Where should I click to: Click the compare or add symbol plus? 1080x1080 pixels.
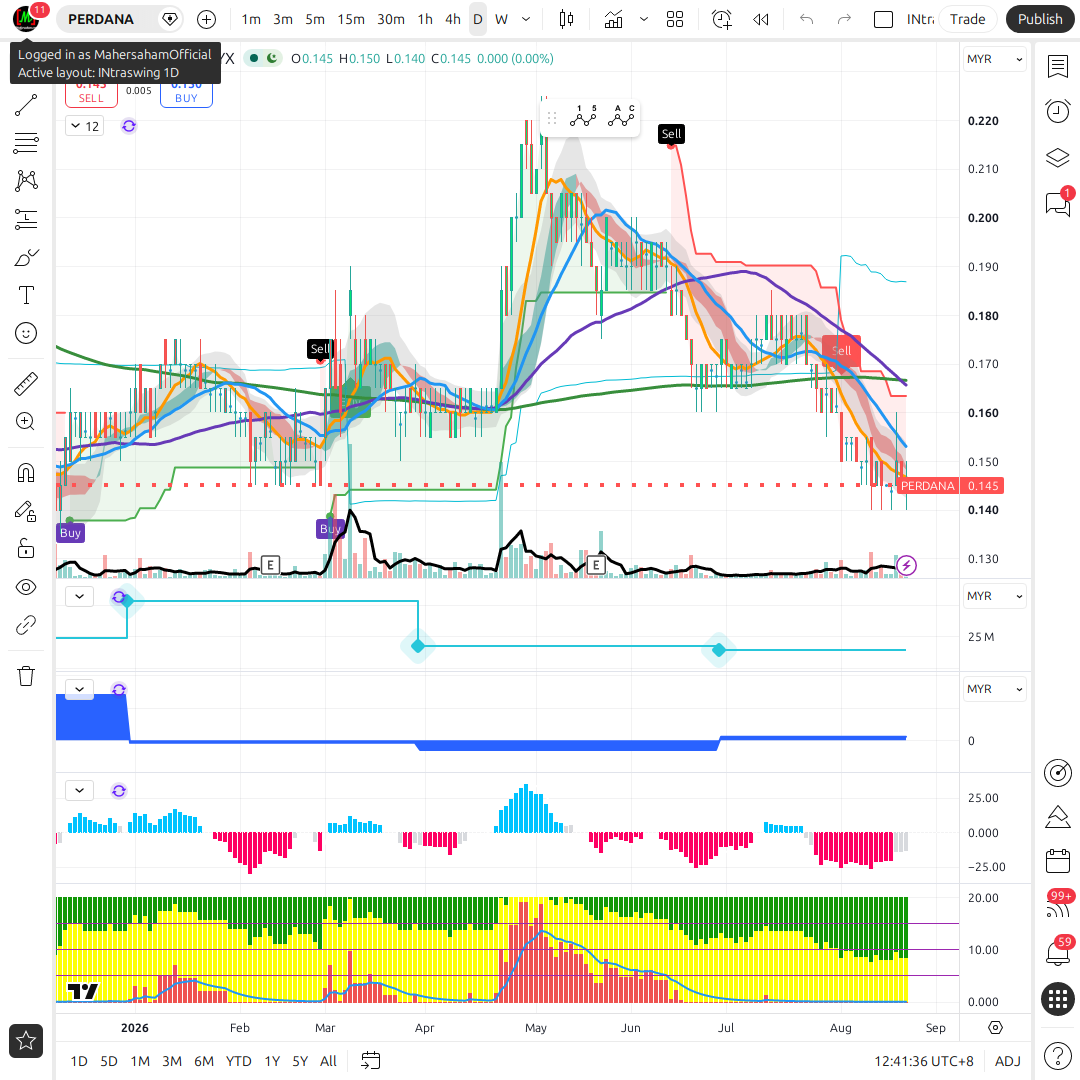pyautogui.click(x=206, y=19)
